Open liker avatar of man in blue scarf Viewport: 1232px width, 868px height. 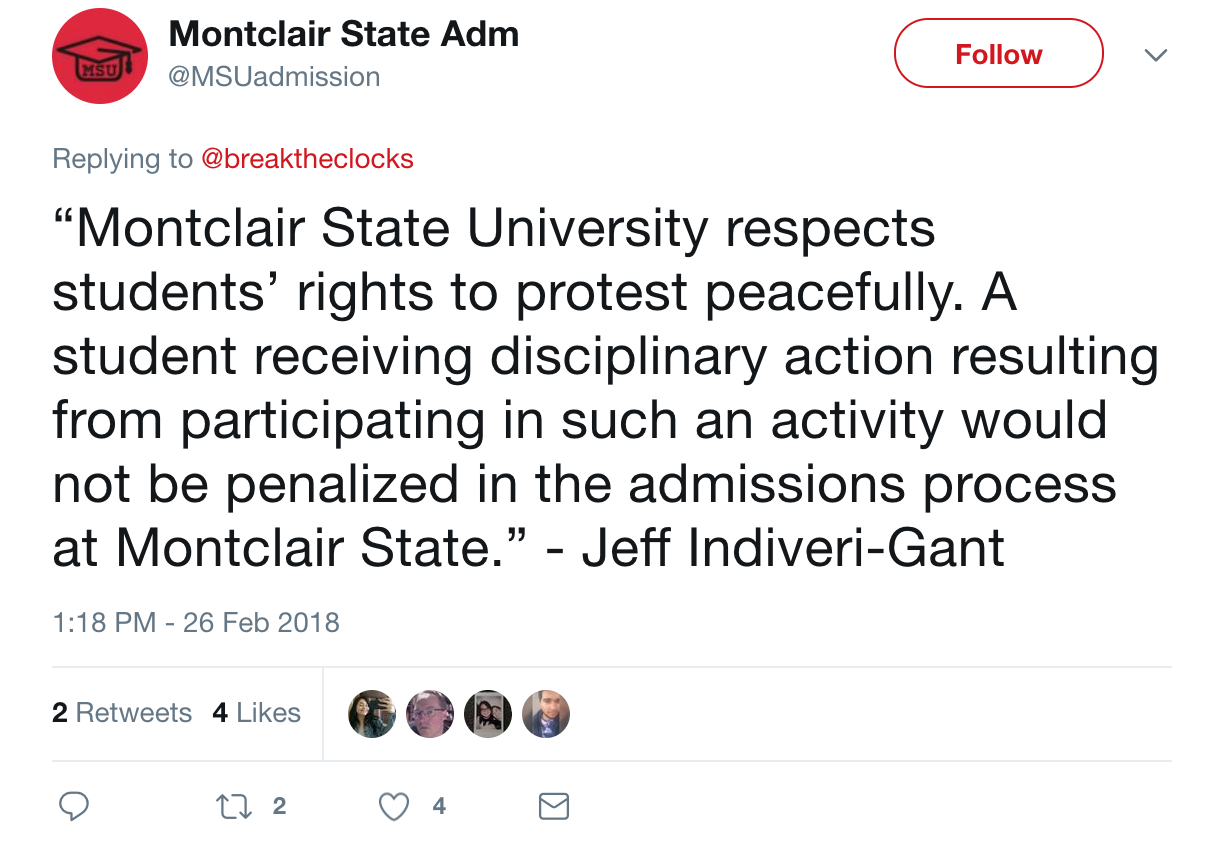(x=546, y=714)
